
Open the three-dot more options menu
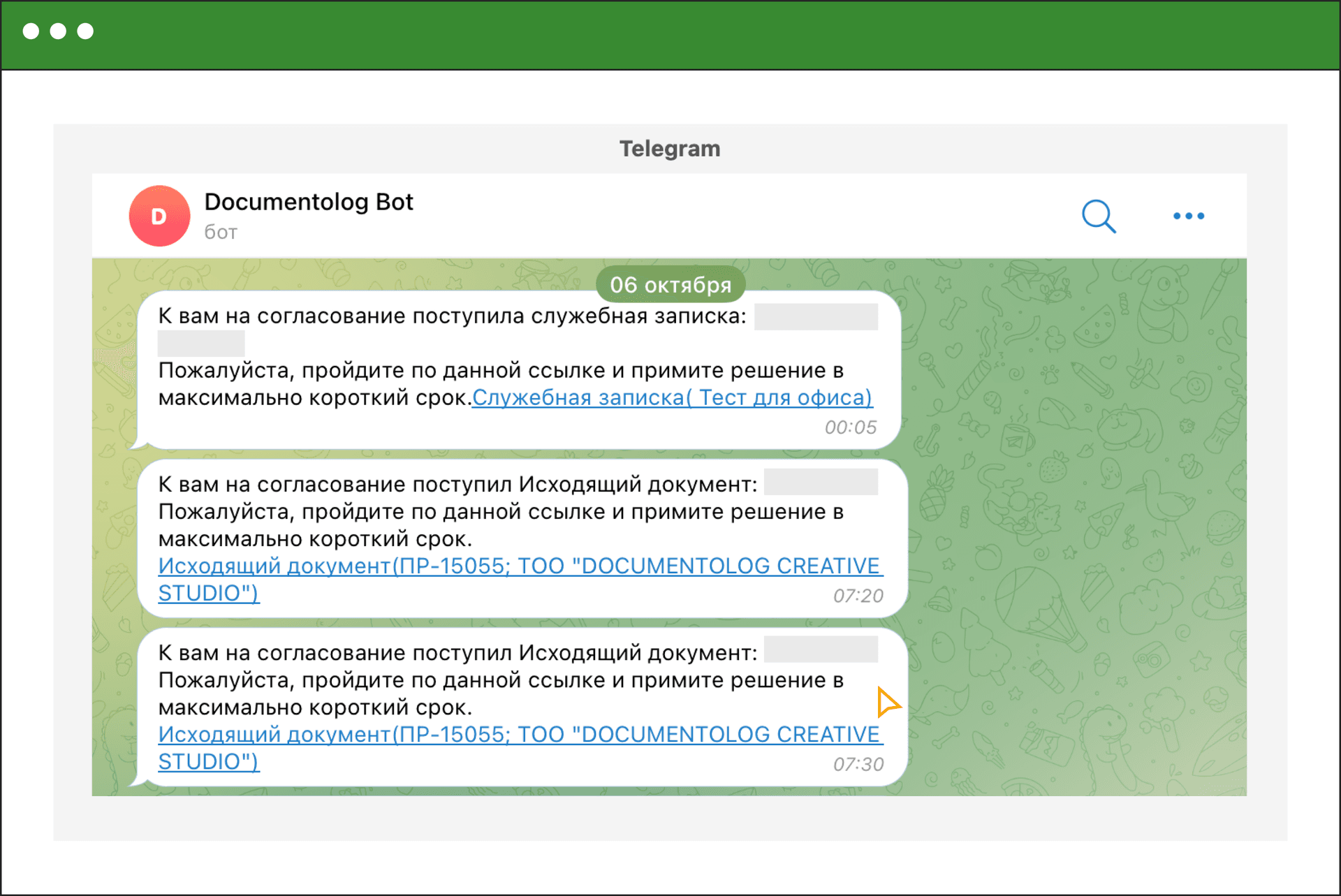point(1188,216)
